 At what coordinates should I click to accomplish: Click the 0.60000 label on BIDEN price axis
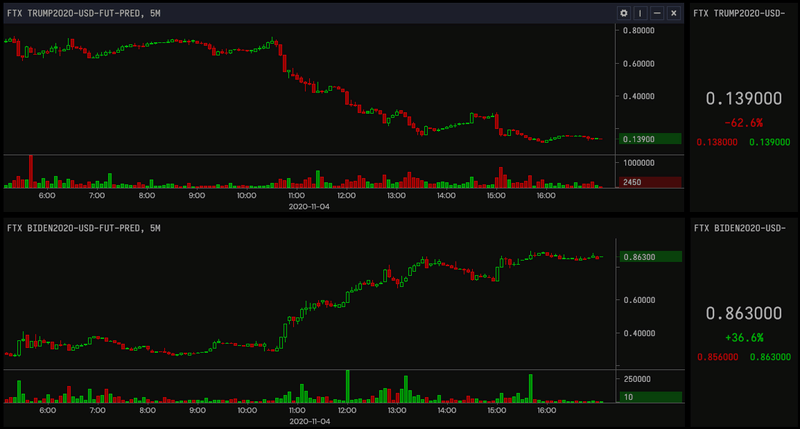[639, 300]
